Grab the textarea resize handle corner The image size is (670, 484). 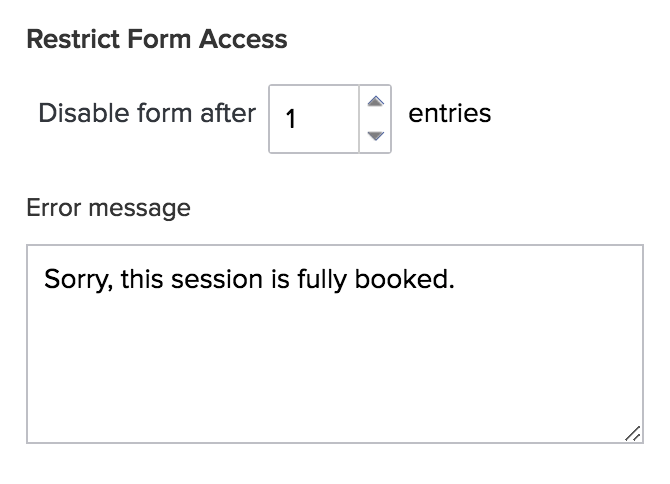632,432
